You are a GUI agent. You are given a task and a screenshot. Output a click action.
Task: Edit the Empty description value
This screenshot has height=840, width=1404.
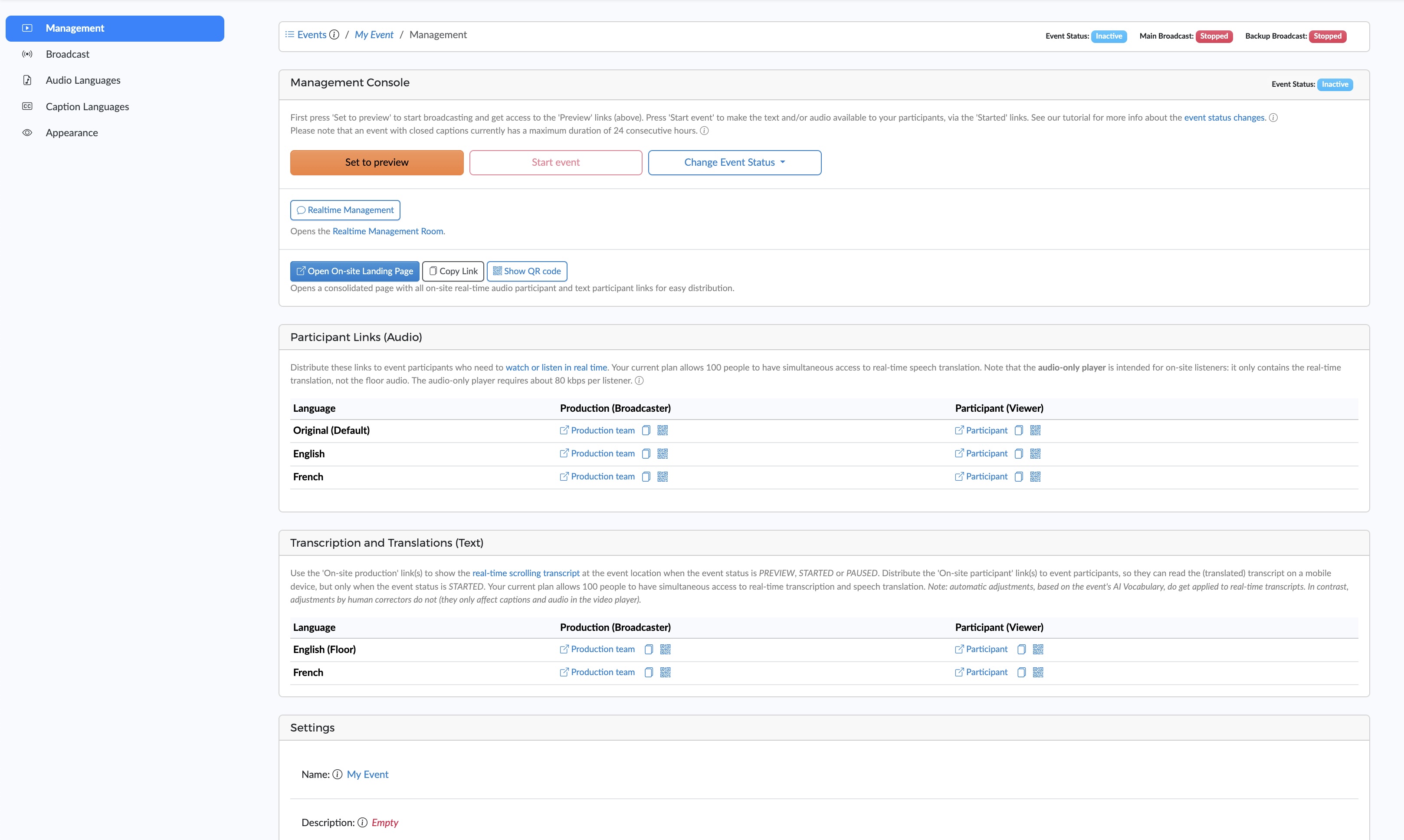tap(385, 823)
